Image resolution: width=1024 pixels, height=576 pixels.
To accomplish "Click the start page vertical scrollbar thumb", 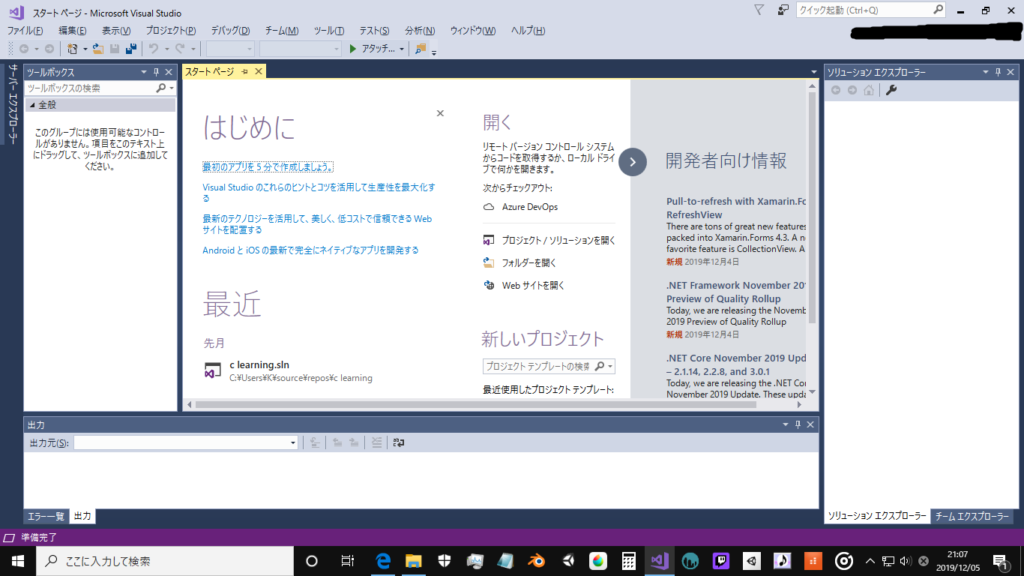I will point(812,208).
